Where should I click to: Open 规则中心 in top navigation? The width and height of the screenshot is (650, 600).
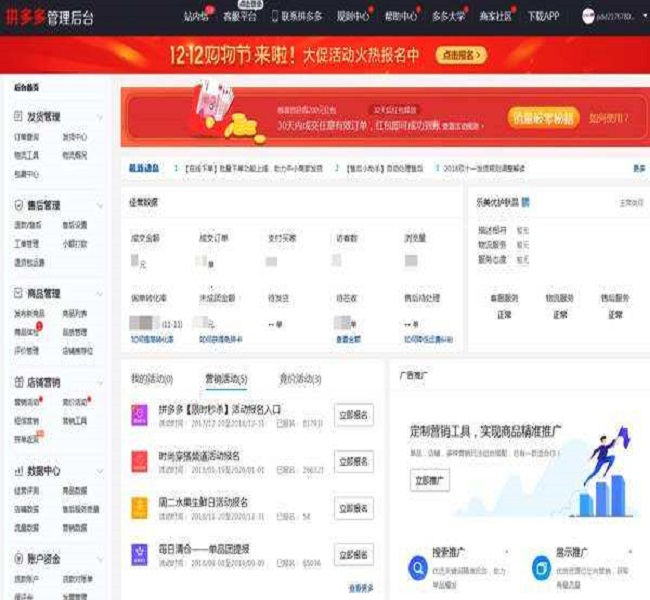tap(352, 17)
